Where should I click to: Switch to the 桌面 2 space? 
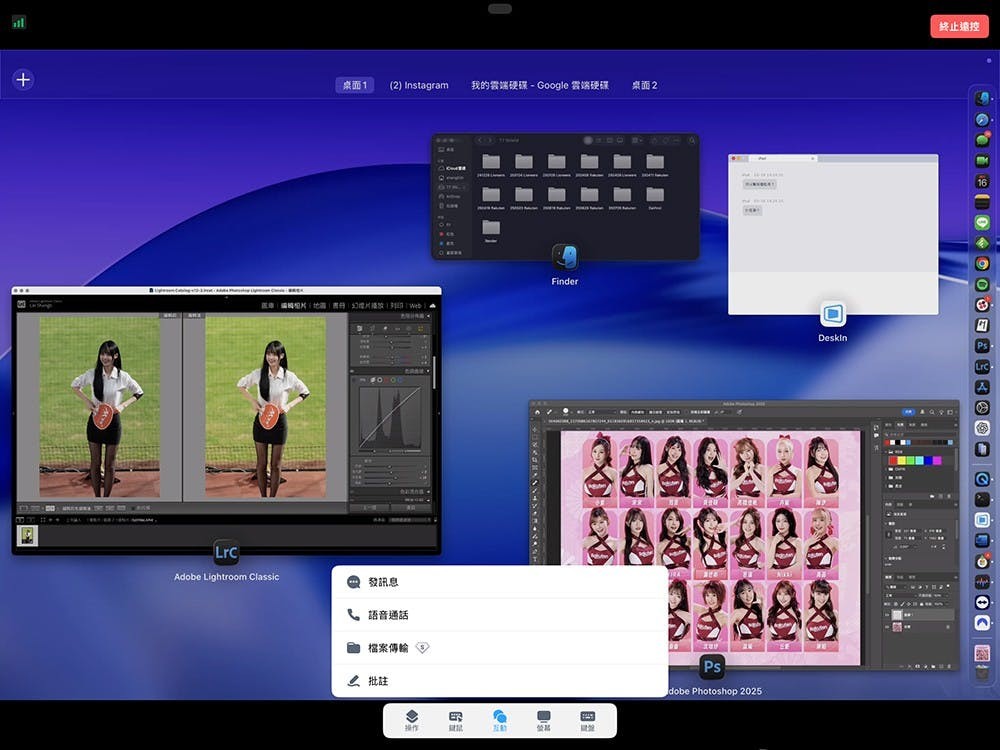(x=644, y=85)
